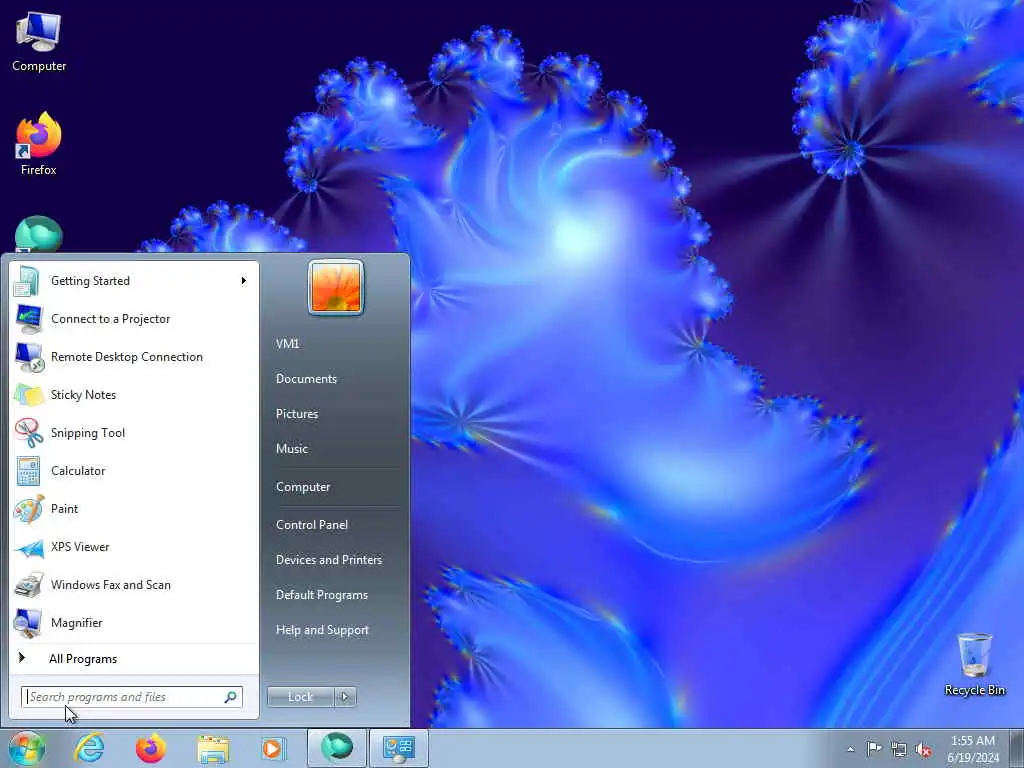This screenshot has width=1024, height=768.
Task: Click the Computer desktop icon
Action: pos(39,43)
